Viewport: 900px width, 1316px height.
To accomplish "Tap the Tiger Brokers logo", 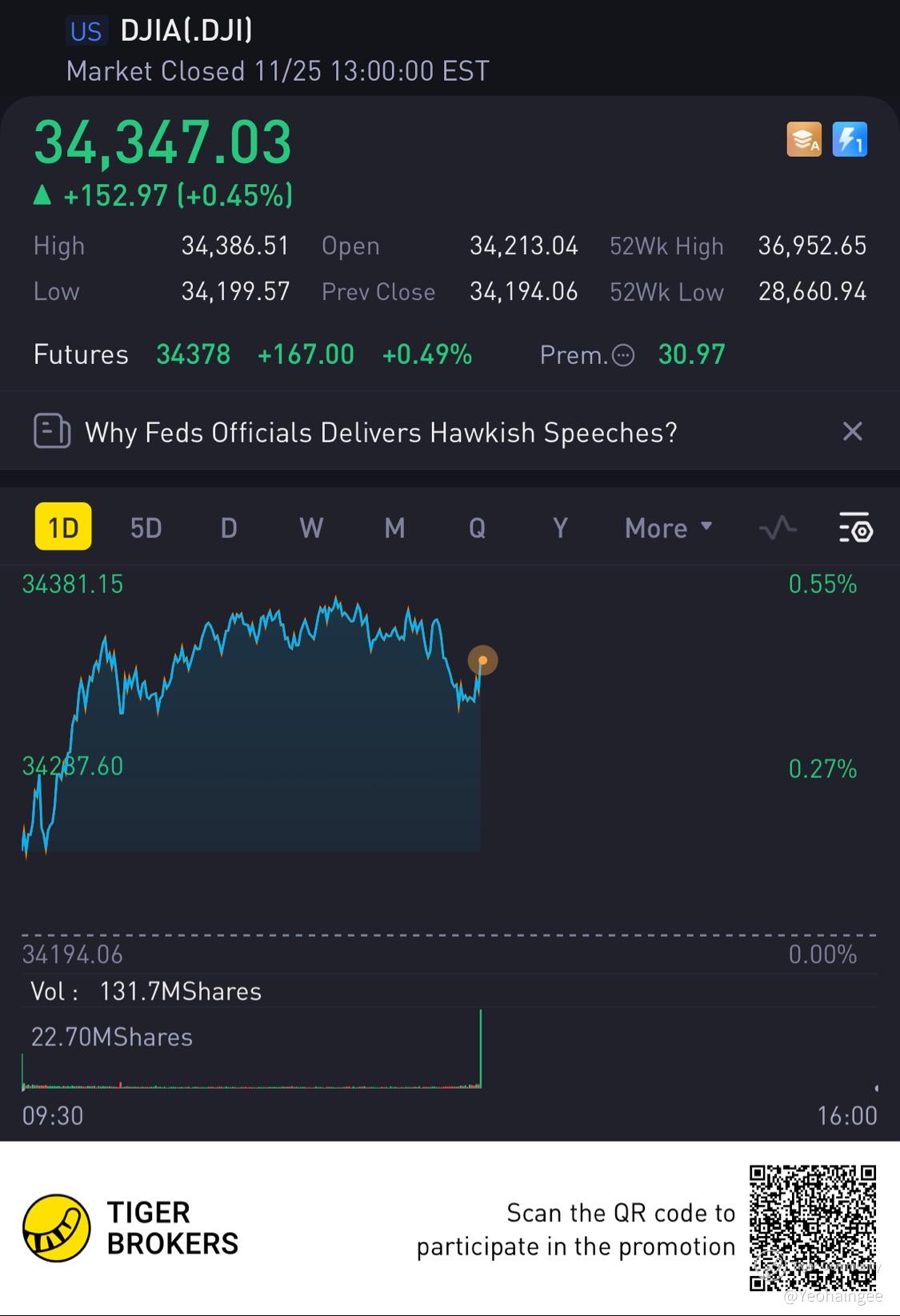I will click(56, 1228).
